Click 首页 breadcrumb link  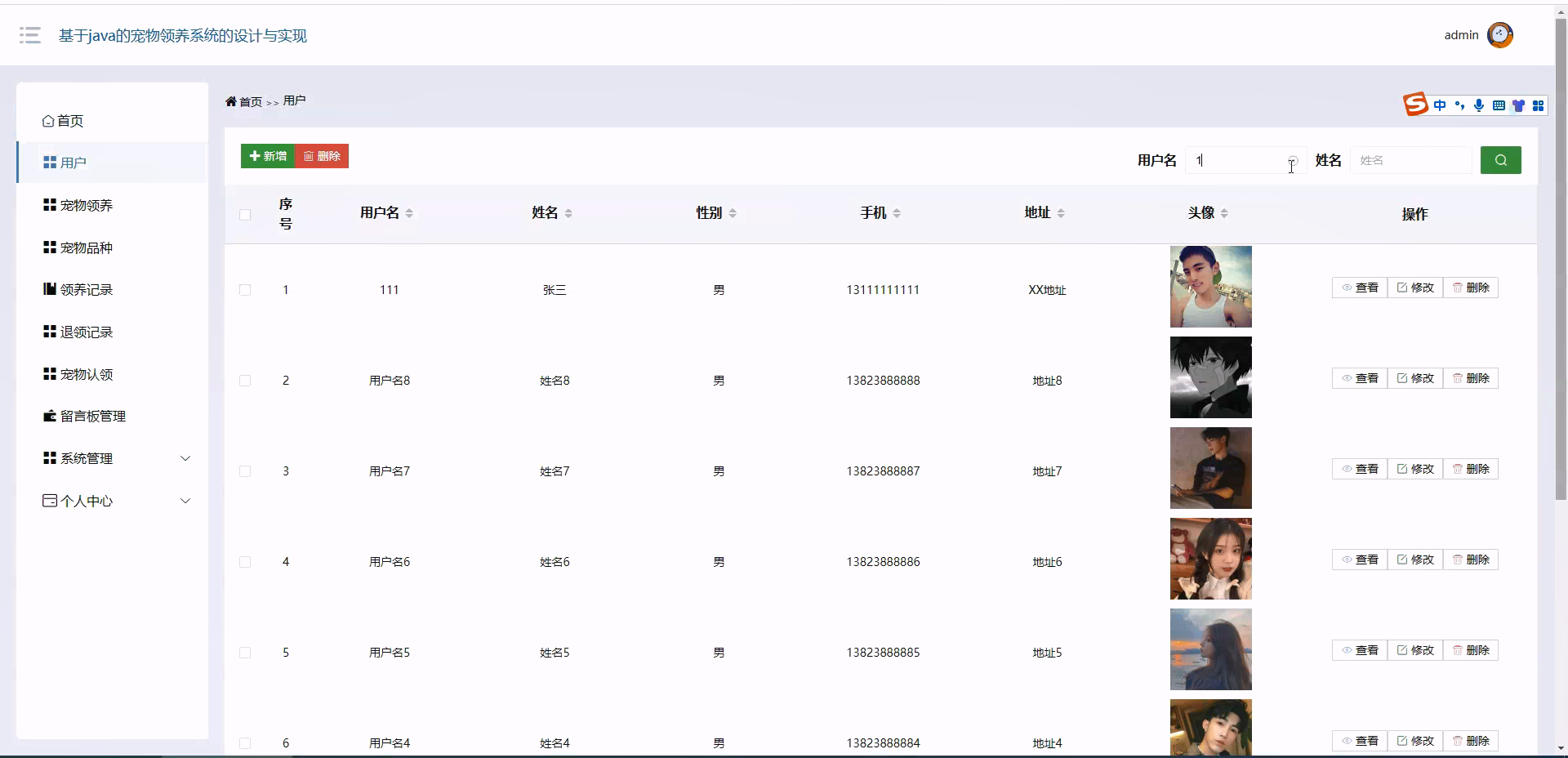(251, 102)
